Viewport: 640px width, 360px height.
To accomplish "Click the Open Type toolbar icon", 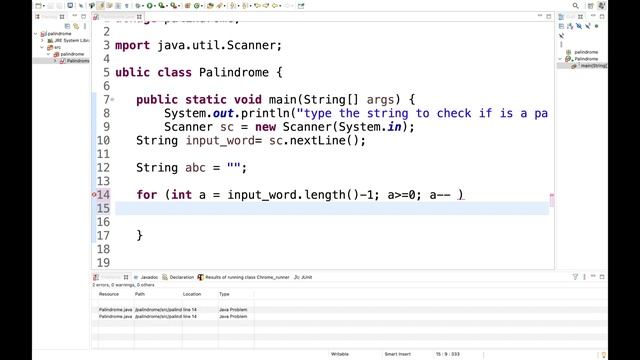I will point(210,6).
